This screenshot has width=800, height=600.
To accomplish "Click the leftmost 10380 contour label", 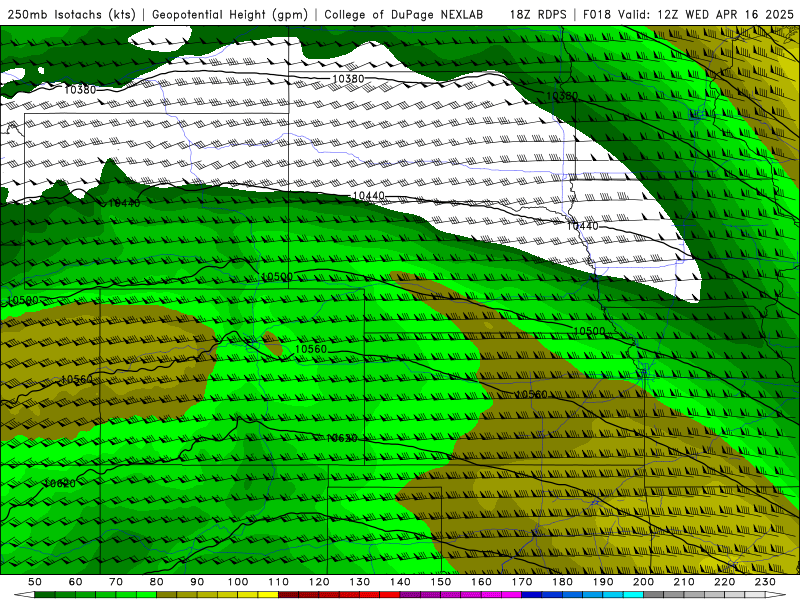I will pyautogui.click(x=80, y=90).
